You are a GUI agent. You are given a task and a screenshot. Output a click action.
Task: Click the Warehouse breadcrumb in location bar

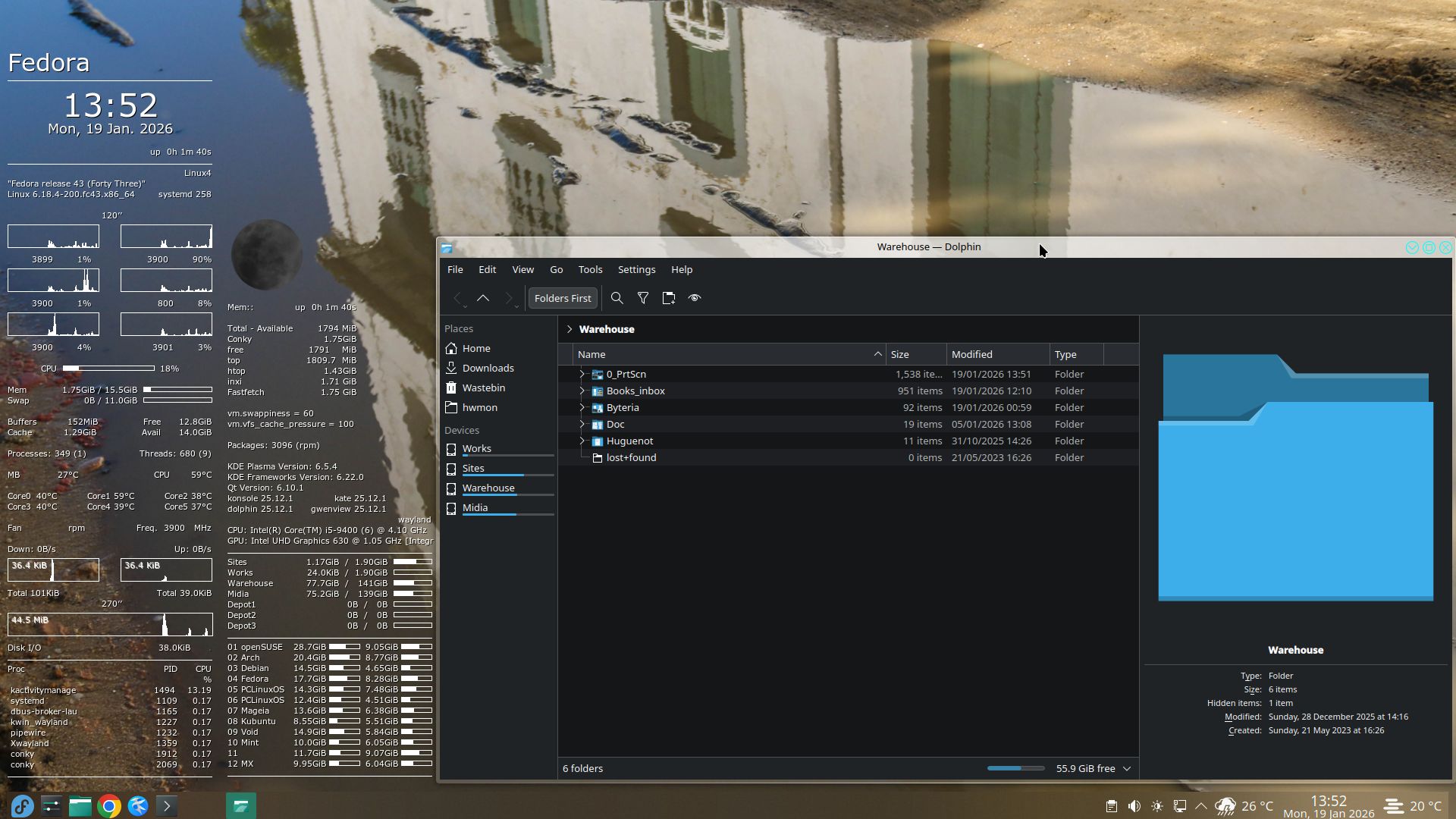[x=607, y=329]
